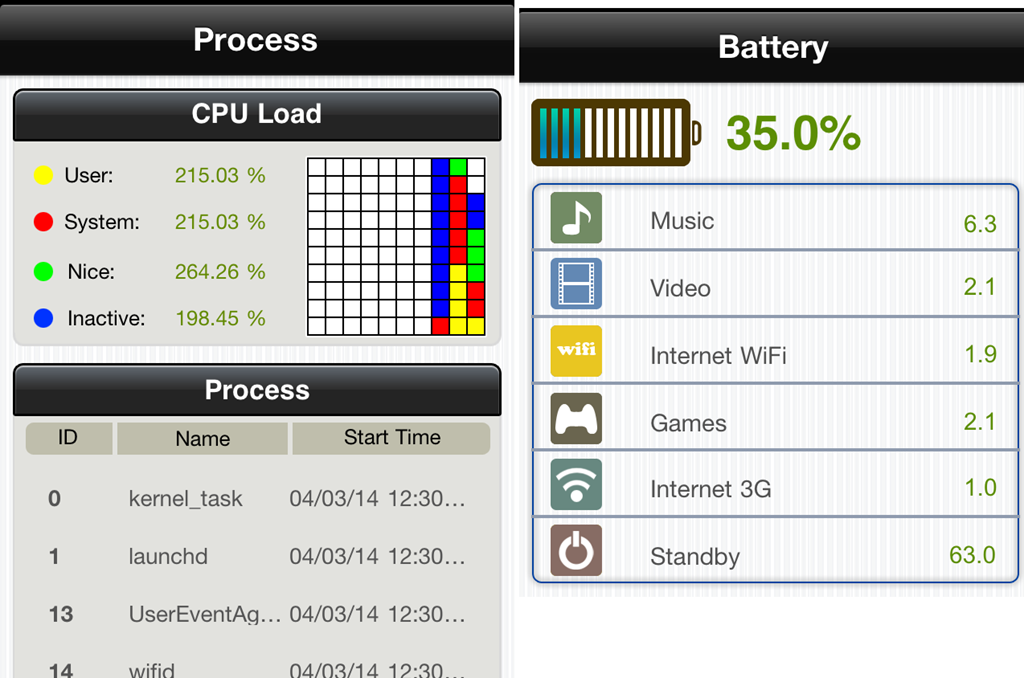Tap the battery level indicator icon
The width and height of the screenshot is (1024, 678).
tap(615, 132)
